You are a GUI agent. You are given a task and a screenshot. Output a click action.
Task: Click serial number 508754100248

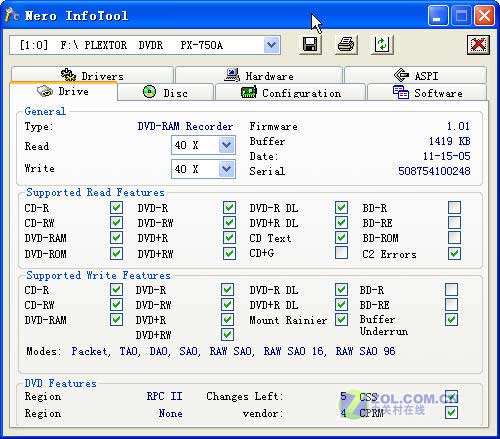434,171
